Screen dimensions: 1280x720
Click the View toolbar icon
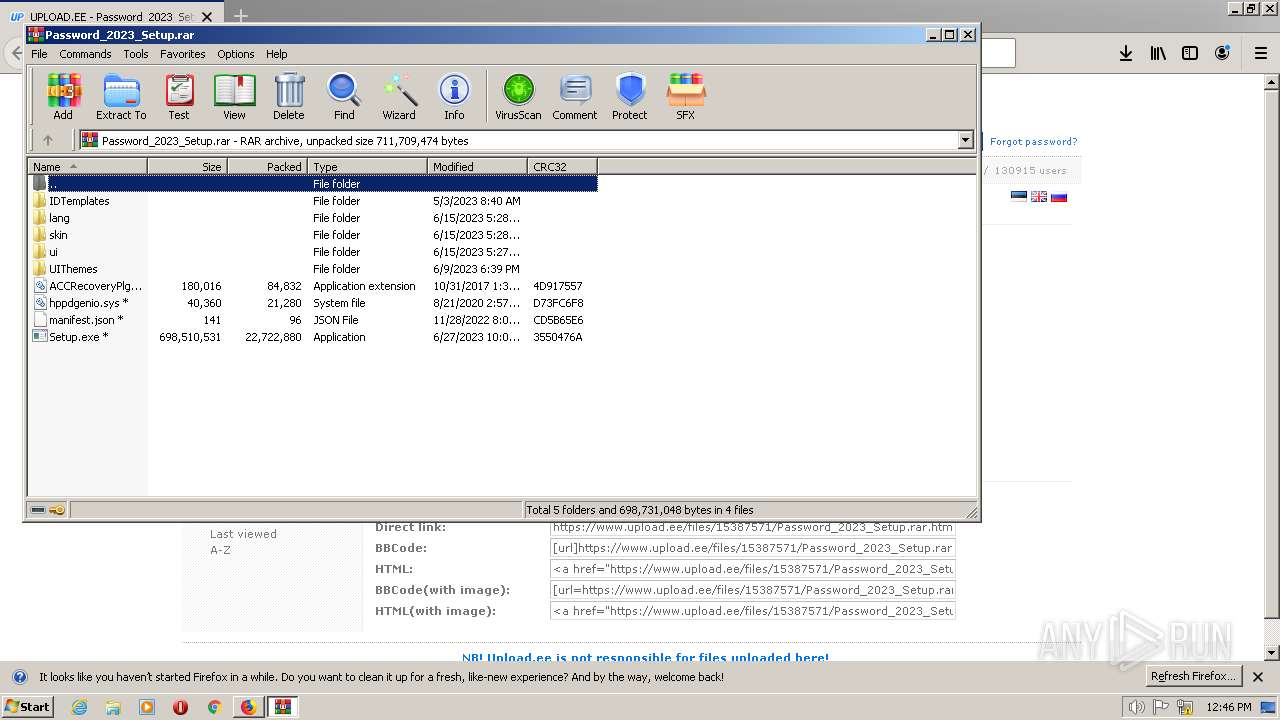pyautogui.click(x=234, y=97)
